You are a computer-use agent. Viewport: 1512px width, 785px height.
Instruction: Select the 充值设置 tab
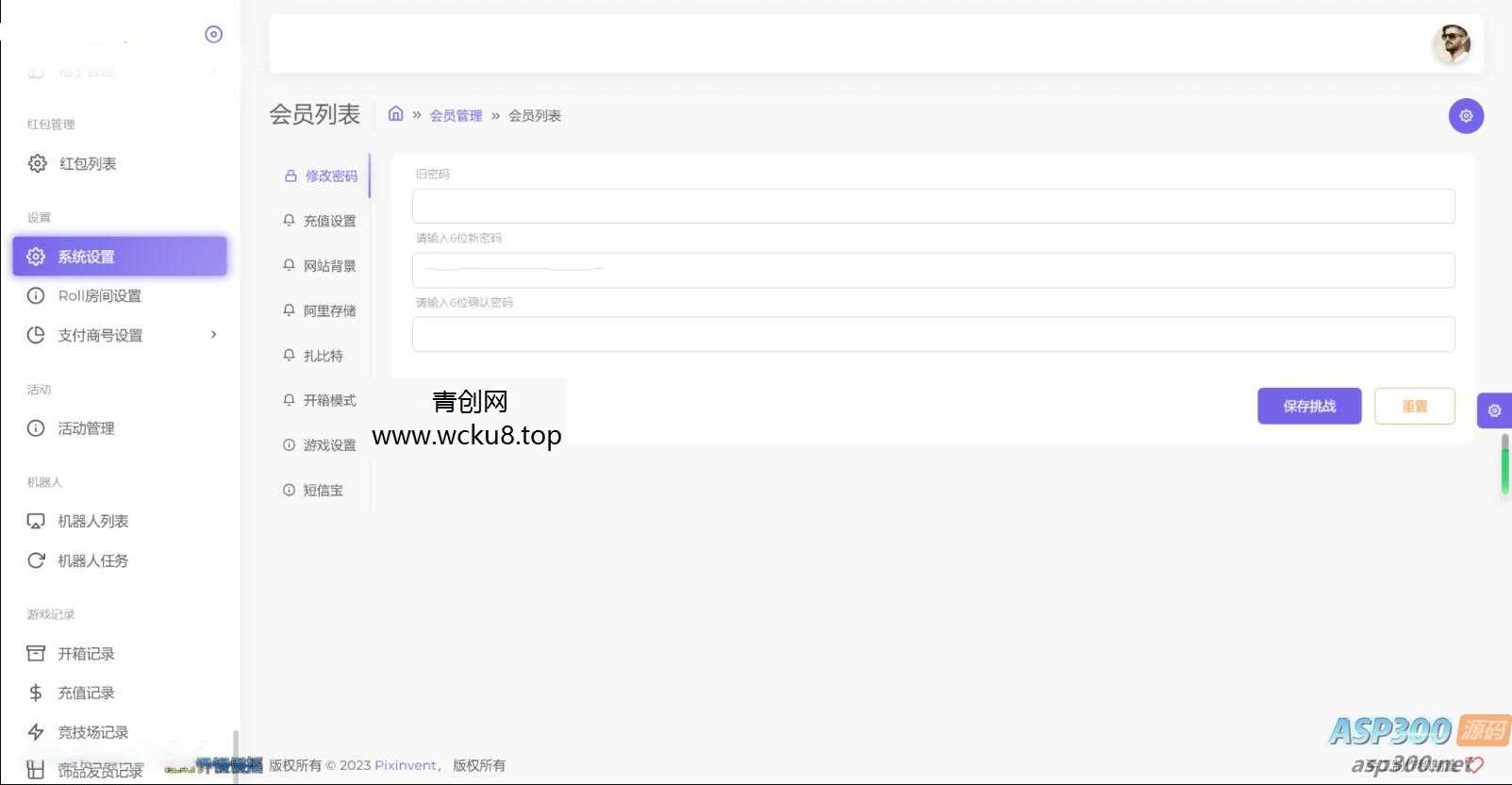tap(321, 221)
